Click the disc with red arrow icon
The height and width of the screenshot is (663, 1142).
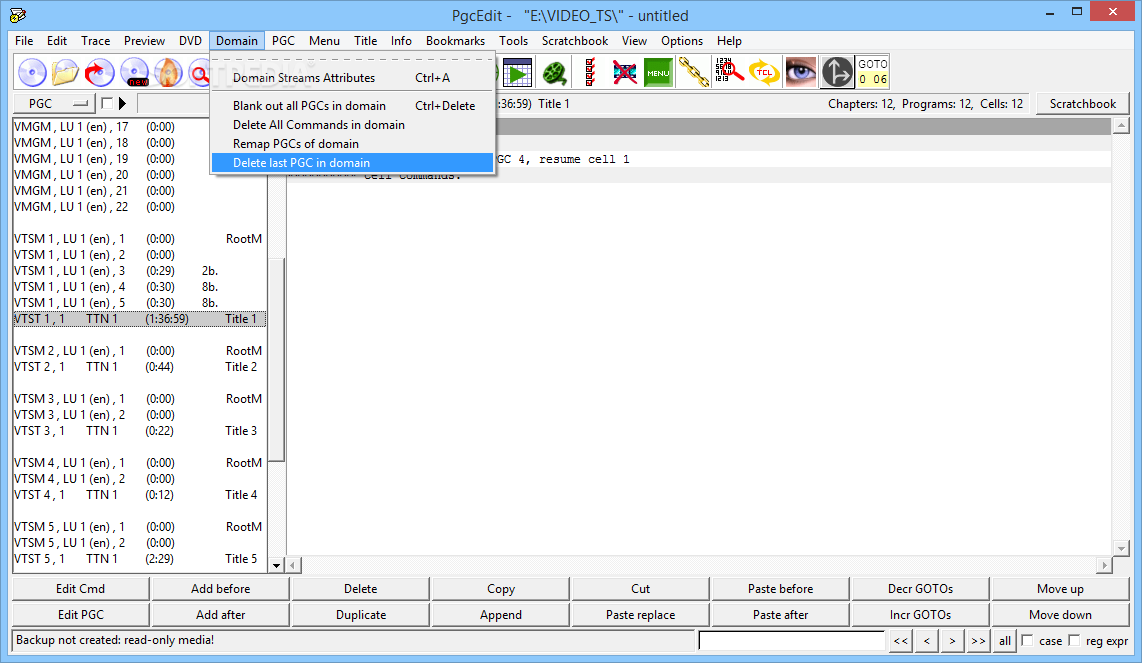tap(100, 72)
